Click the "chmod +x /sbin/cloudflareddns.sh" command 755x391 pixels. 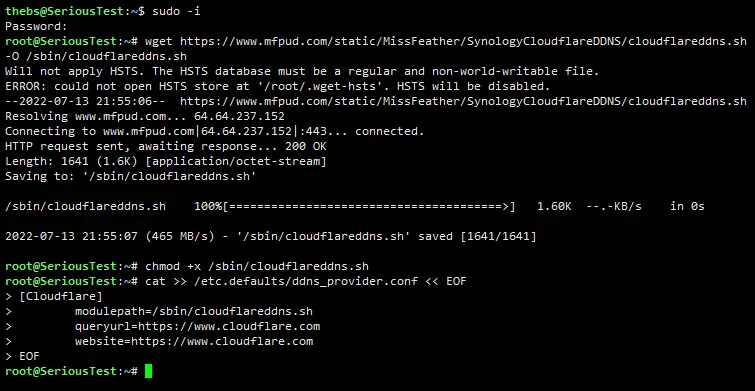coord(257,266)
